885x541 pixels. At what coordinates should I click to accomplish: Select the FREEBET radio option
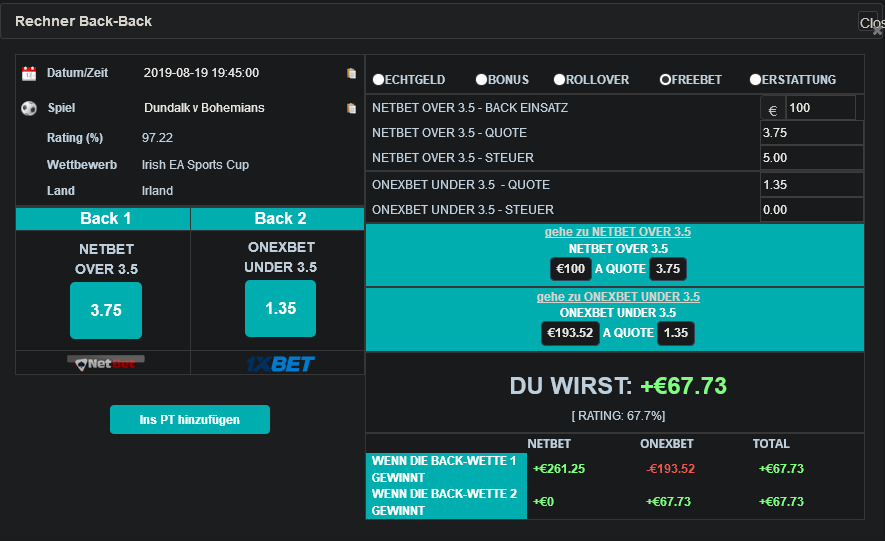pyautogui.click(x=665, y=80)
